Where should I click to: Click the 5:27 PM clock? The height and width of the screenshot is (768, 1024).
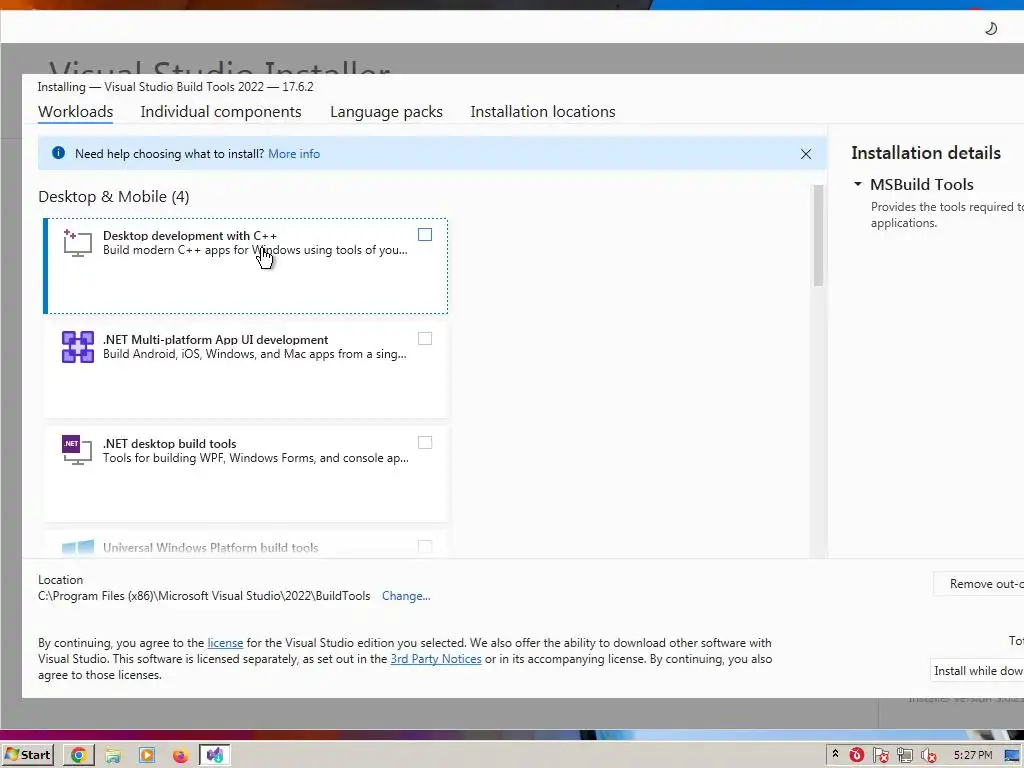972,755
